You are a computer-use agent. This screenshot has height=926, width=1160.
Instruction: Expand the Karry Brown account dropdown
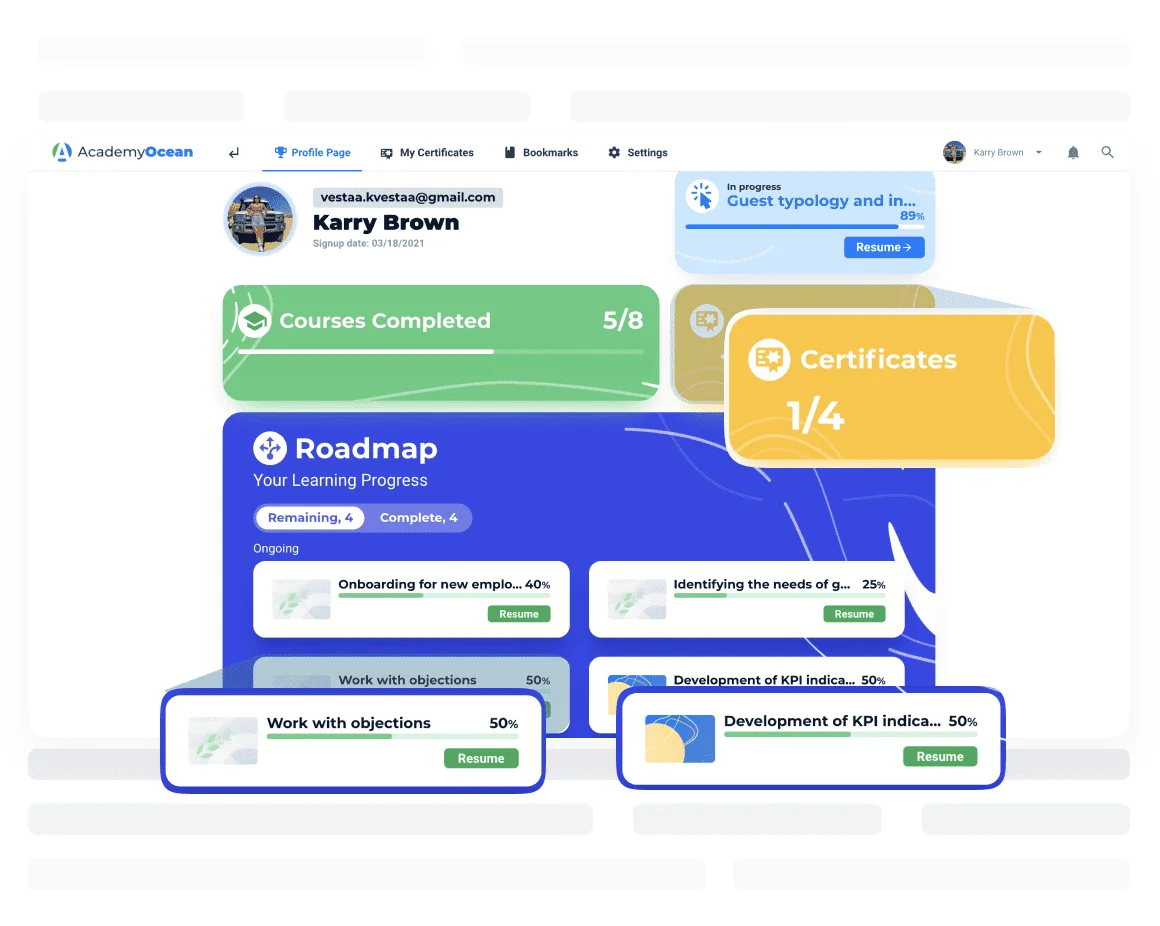1038,153
